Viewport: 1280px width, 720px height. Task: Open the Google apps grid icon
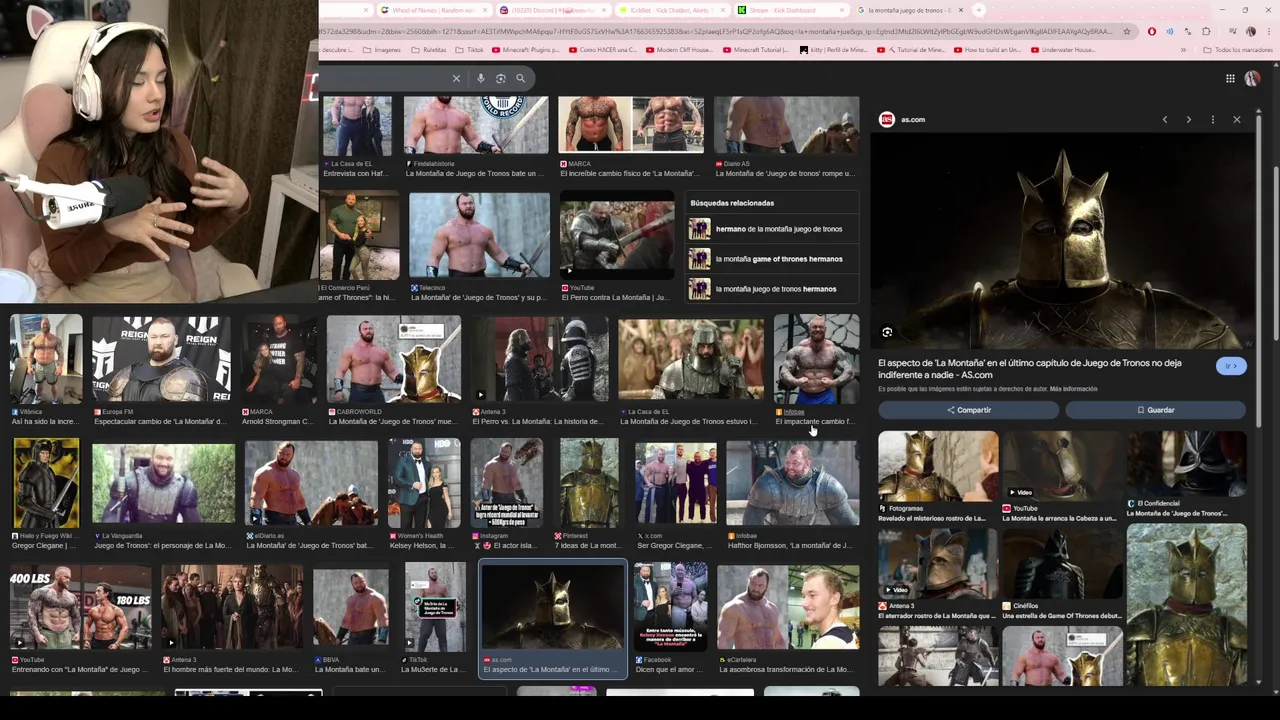click(1230, 78)
